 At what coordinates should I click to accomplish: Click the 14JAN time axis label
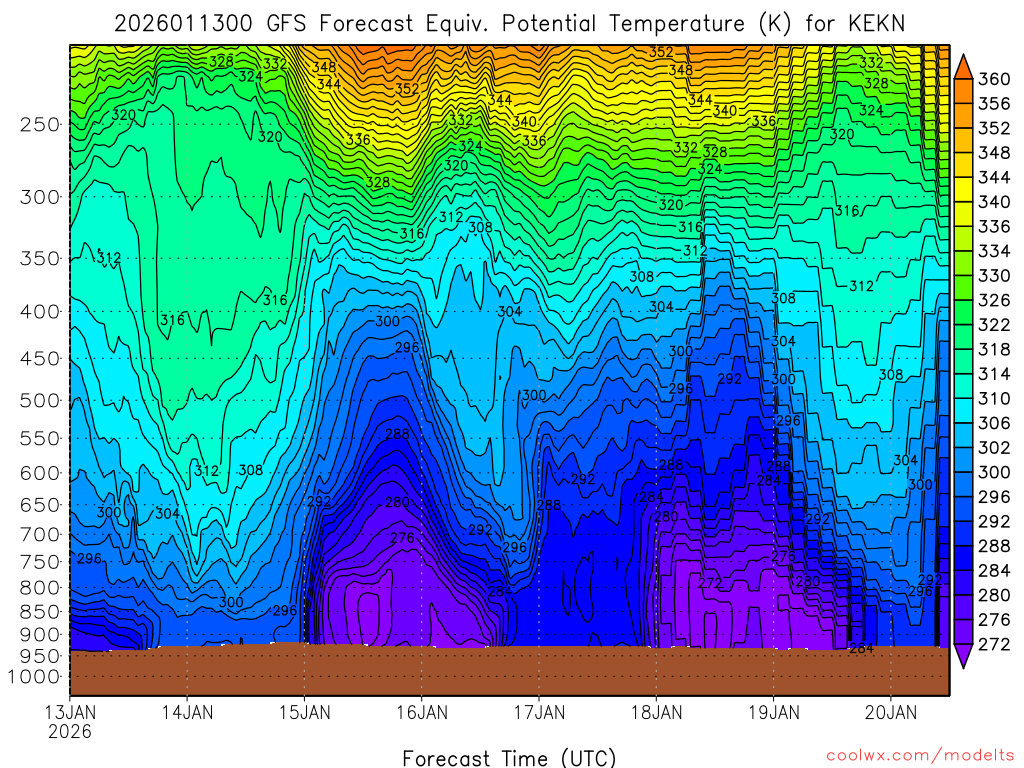pyautogui.click(x=187, y=712)
